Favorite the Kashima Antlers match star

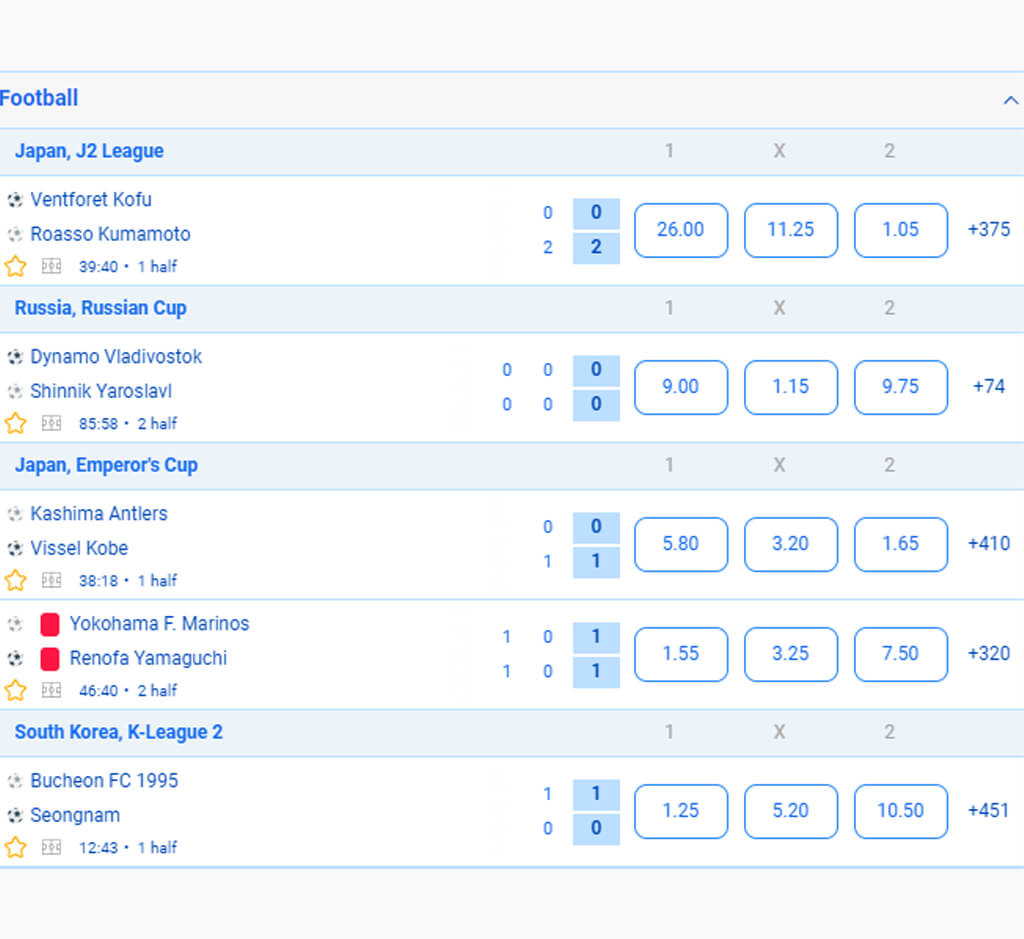point(15,581)
